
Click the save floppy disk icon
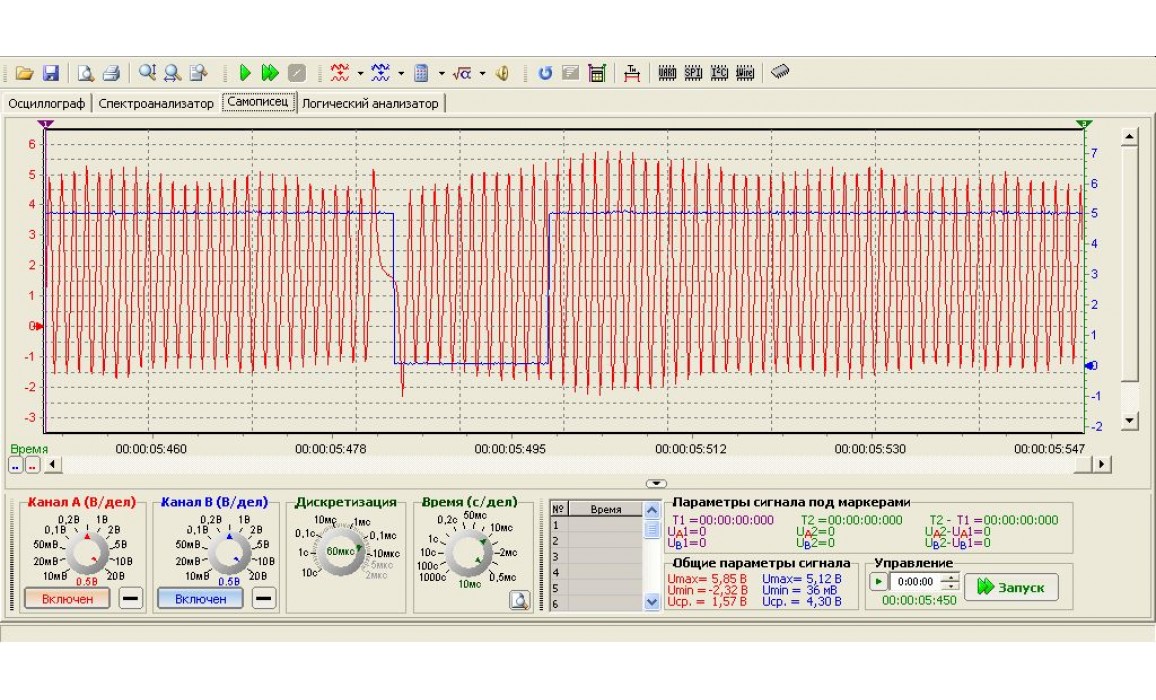coord(50,73)
